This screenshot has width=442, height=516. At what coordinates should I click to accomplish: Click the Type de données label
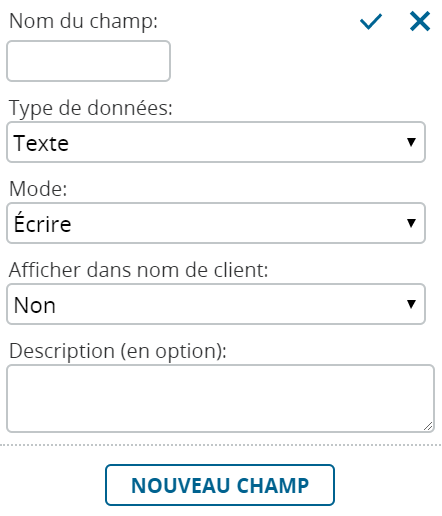[x=91, y=108]
